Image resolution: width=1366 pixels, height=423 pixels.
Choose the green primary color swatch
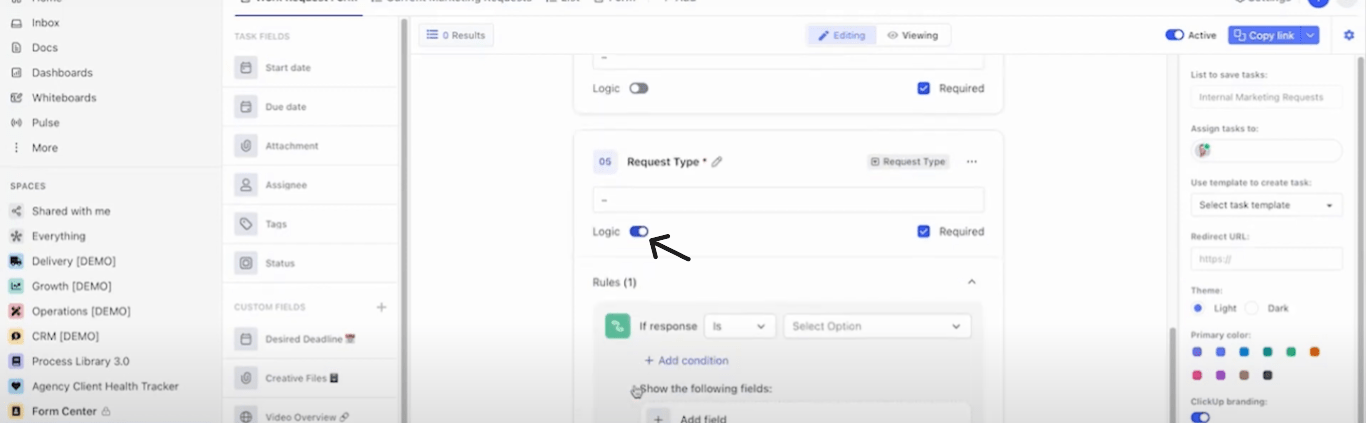tap(1291, 351)
